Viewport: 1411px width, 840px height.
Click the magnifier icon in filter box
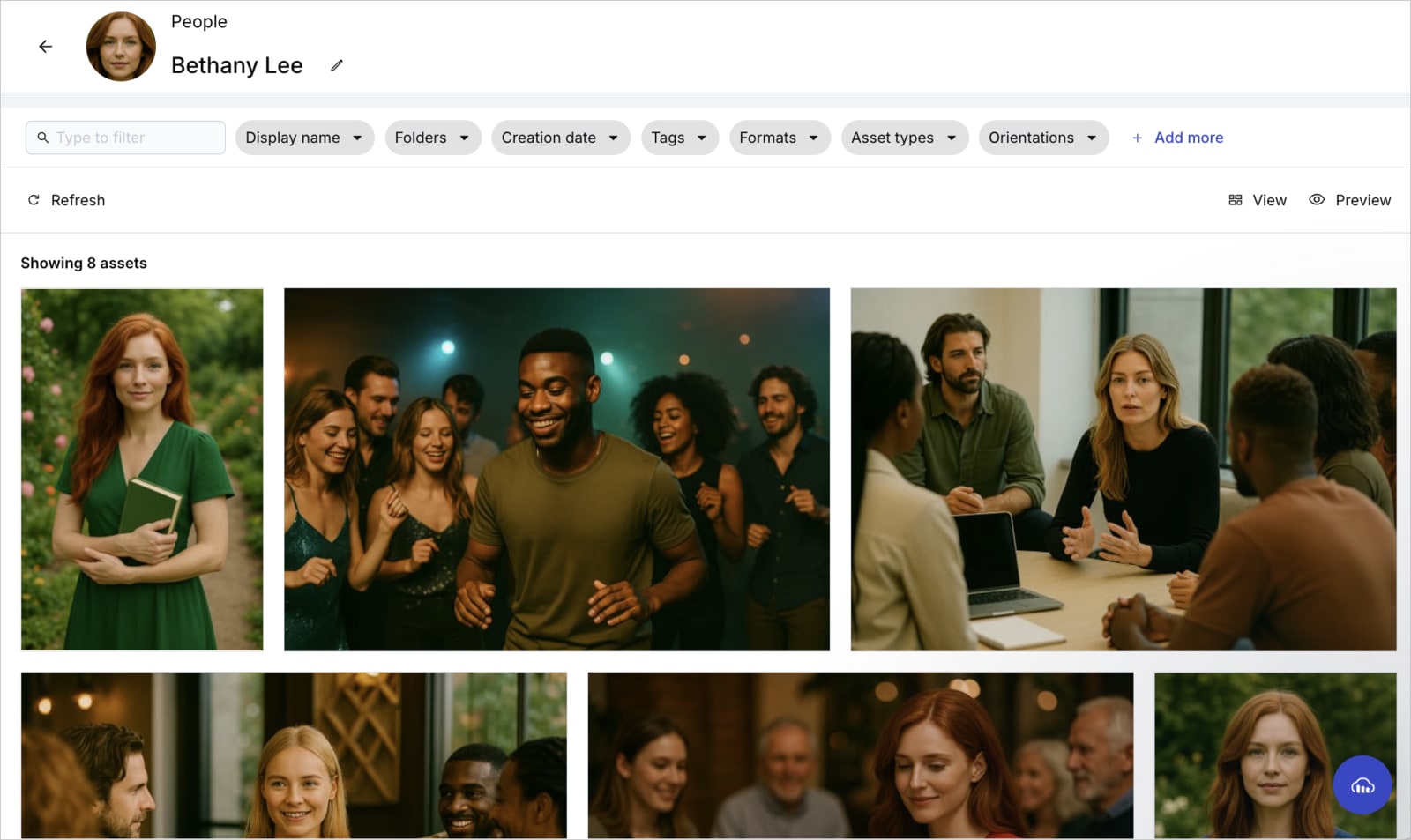[x=42, y=138]
